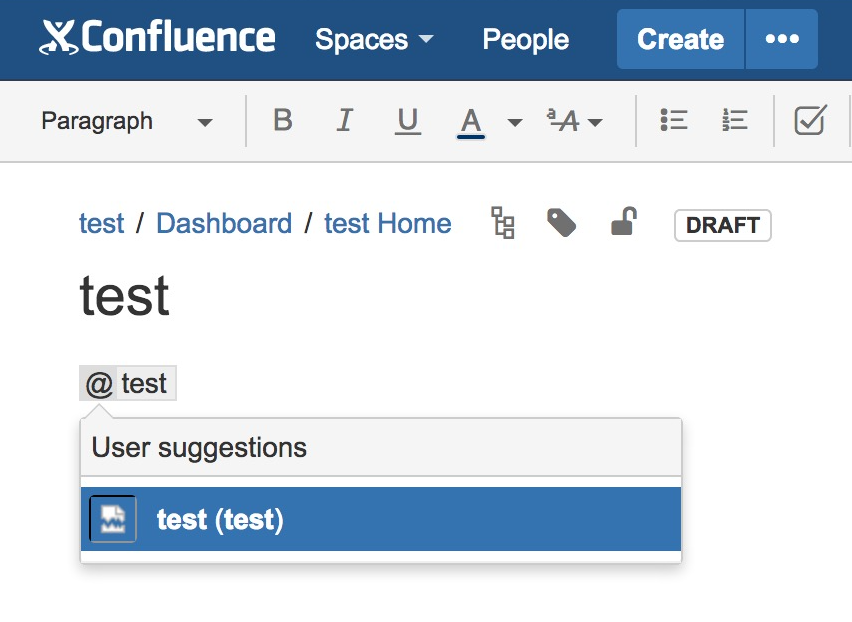
Task: Click the Create button
Action: (x=680, y=40)
